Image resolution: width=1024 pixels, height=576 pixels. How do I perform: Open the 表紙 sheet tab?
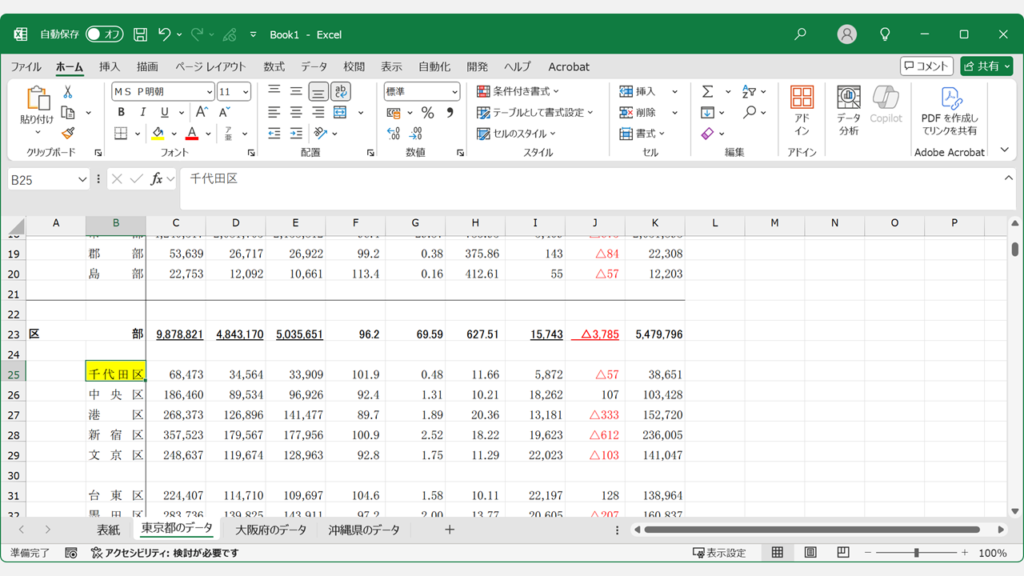point(108,530)
